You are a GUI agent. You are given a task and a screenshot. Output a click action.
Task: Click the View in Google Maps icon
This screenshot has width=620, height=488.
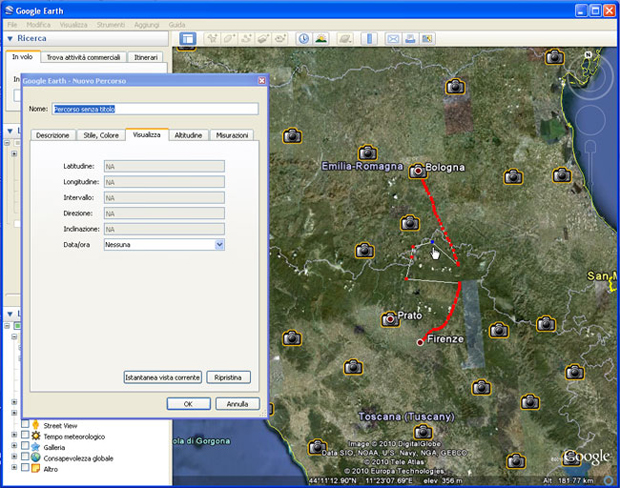point(427,39)
